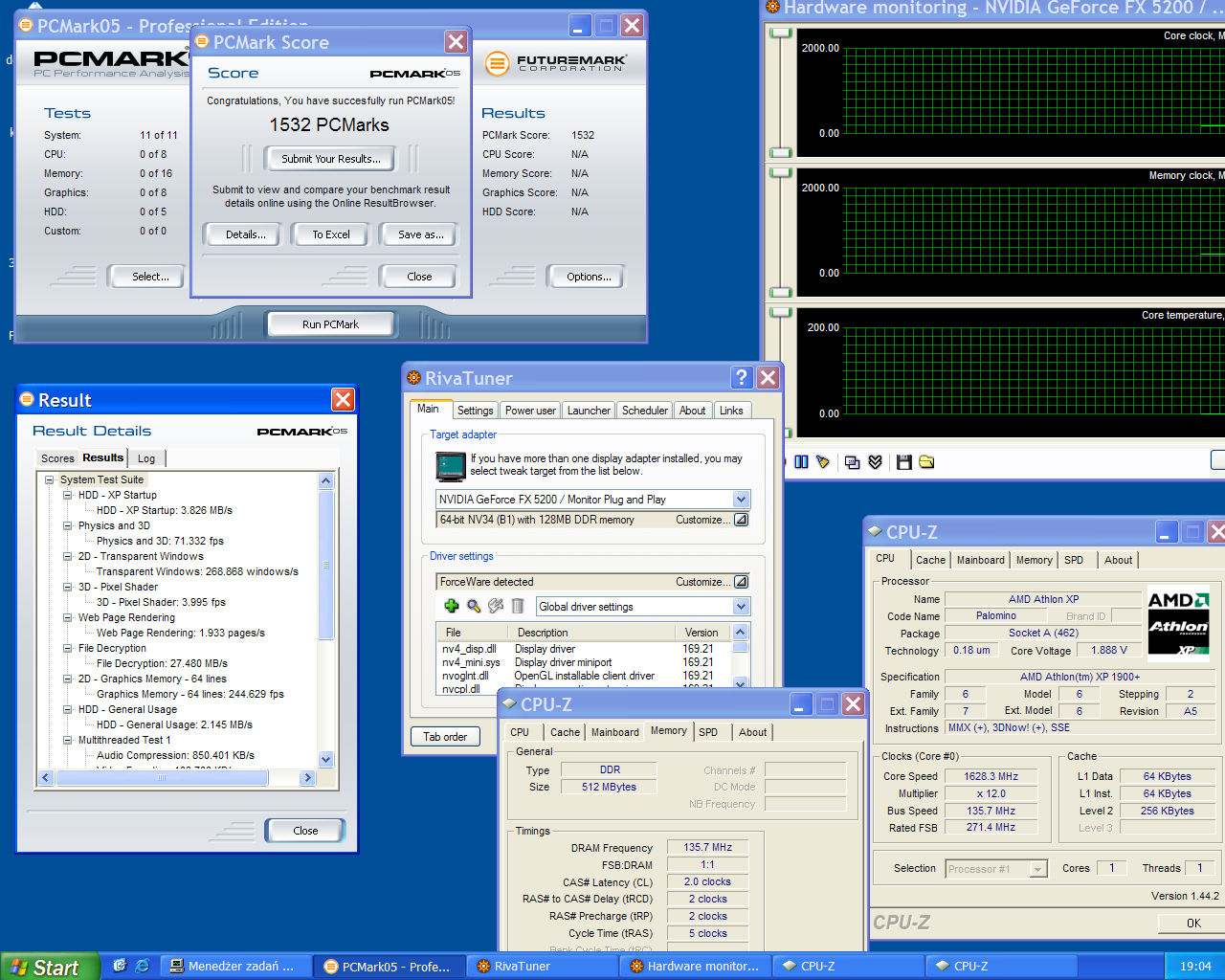Click the monitor adapter icon in RivaTuner
Image resolution: width=1225 pixels, height=980 pixels.
point(450,466)
